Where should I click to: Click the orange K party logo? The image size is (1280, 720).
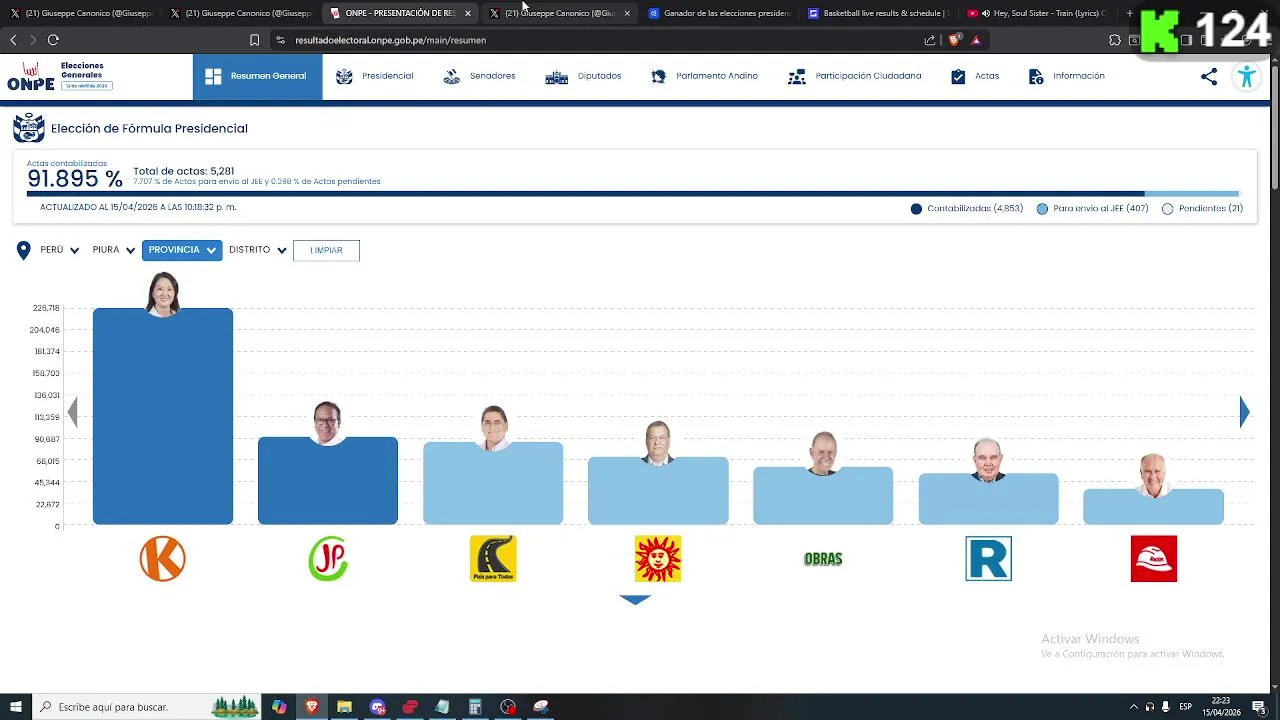tap(163, 559)
